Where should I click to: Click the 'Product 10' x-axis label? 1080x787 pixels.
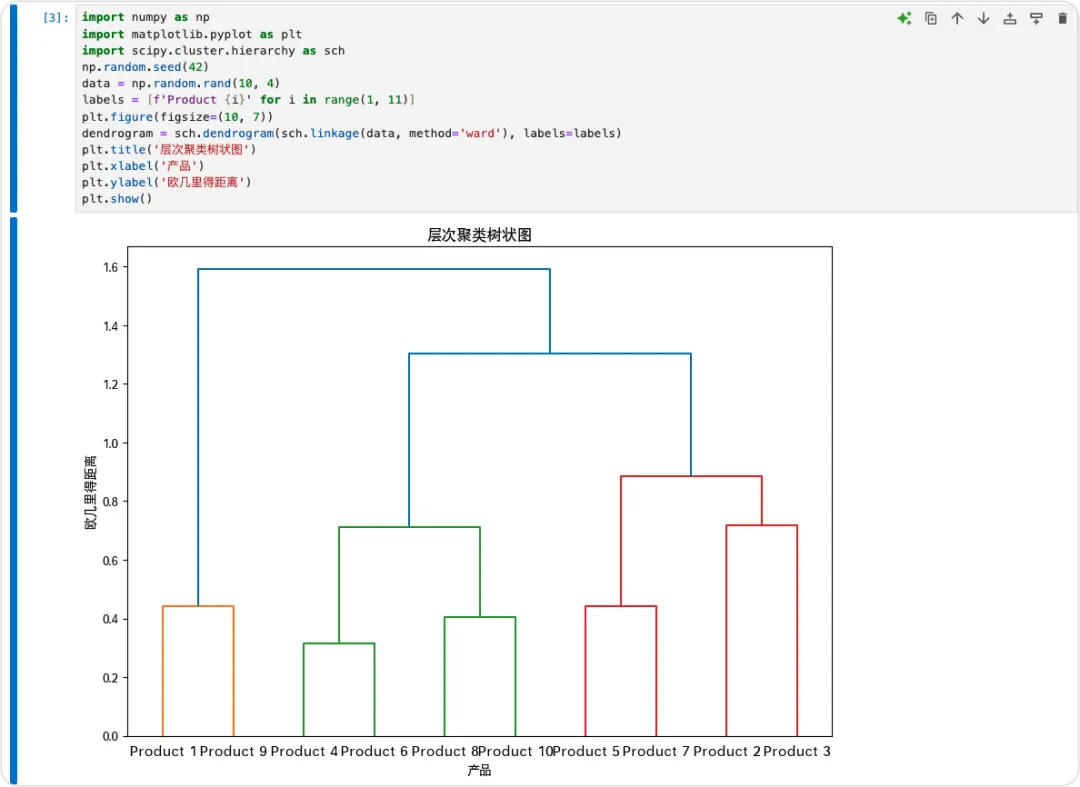pyautogui.click(x=516, y=751)
